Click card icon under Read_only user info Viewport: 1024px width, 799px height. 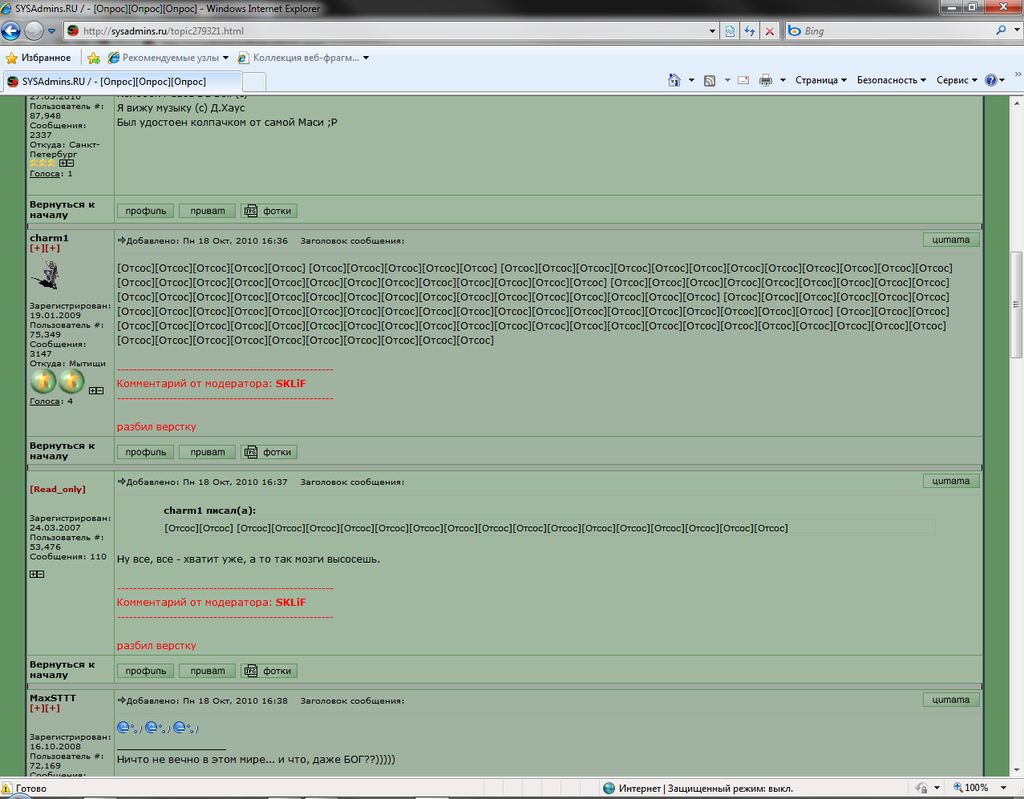pyautogui.click(x=37, y=574)
